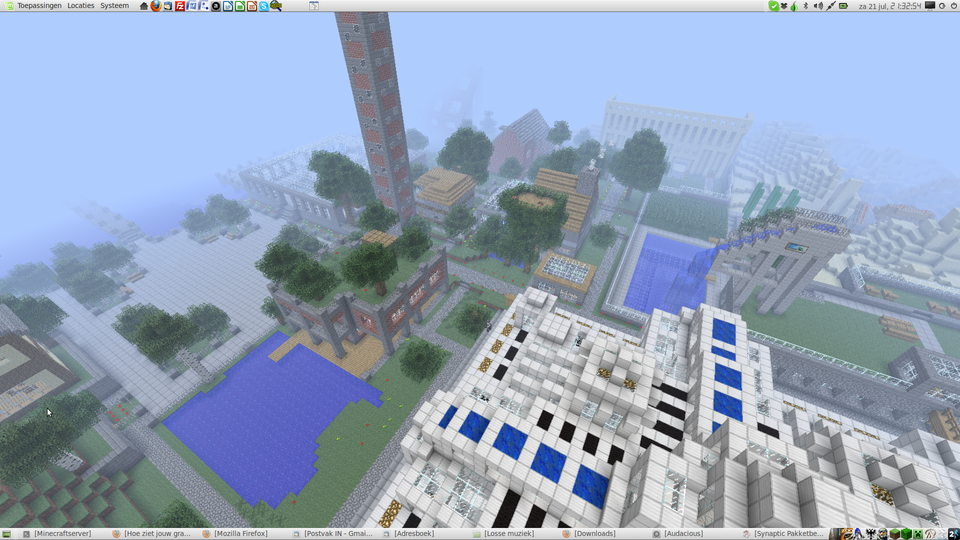The width and height of the screenshot is (960, 540).
Task: Open the LibreOffice Writer launcher icon
Action: coord(228,6)
